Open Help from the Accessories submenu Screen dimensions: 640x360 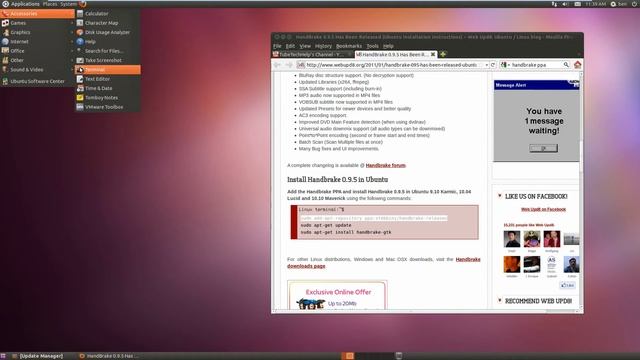point(108,42)
